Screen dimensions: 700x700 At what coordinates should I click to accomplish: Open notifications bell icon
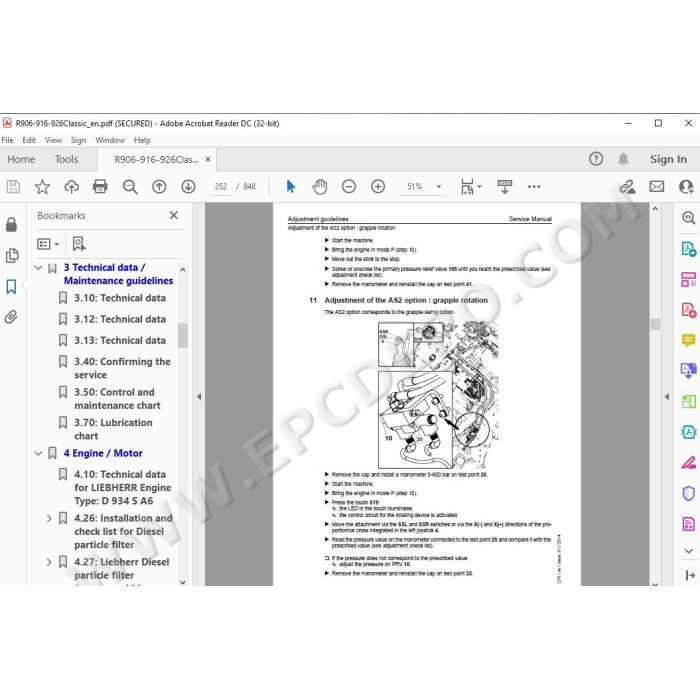(623, 159)
